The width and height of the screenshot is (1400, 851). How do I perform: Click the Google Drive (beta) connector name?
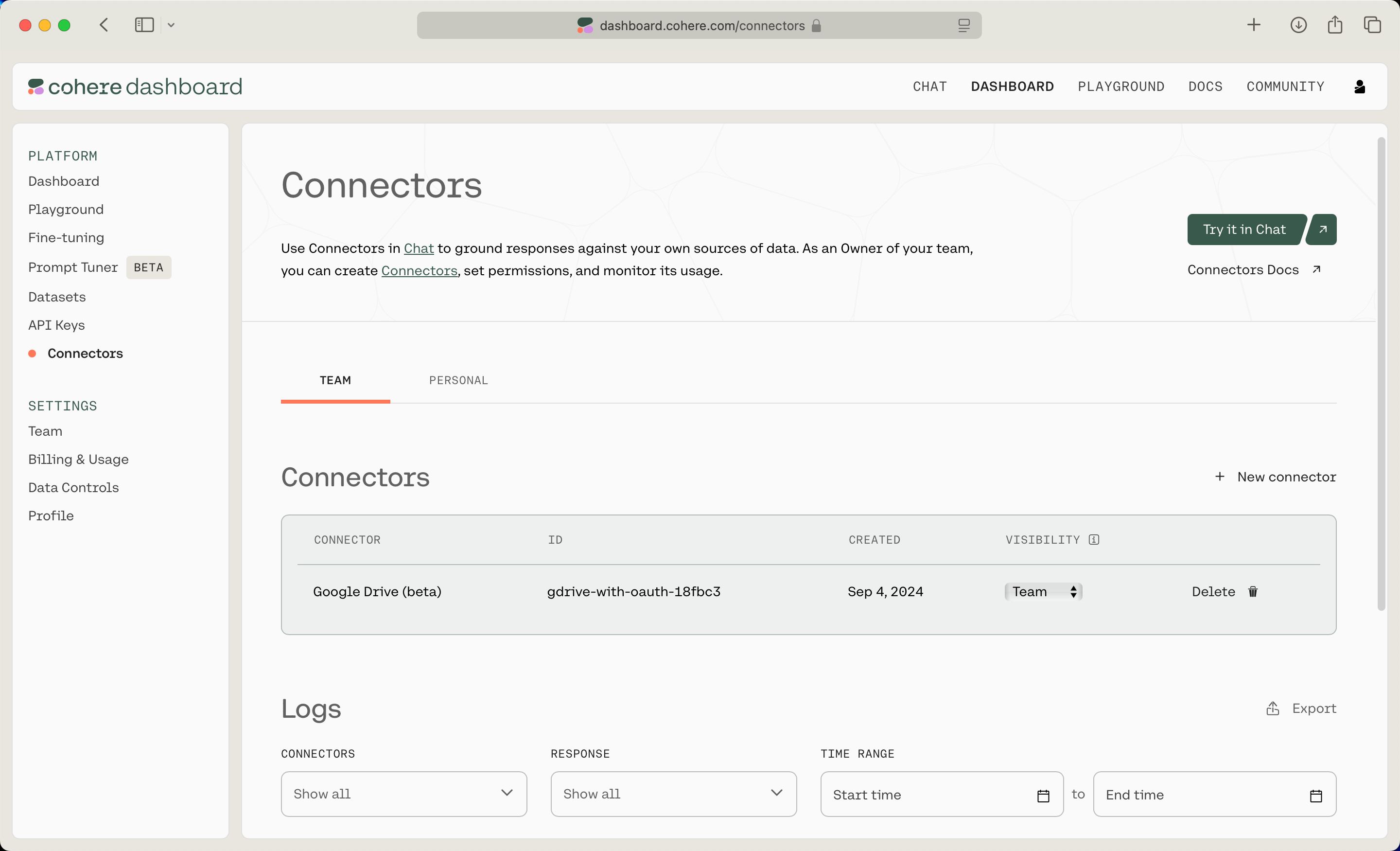click(377, 592)
